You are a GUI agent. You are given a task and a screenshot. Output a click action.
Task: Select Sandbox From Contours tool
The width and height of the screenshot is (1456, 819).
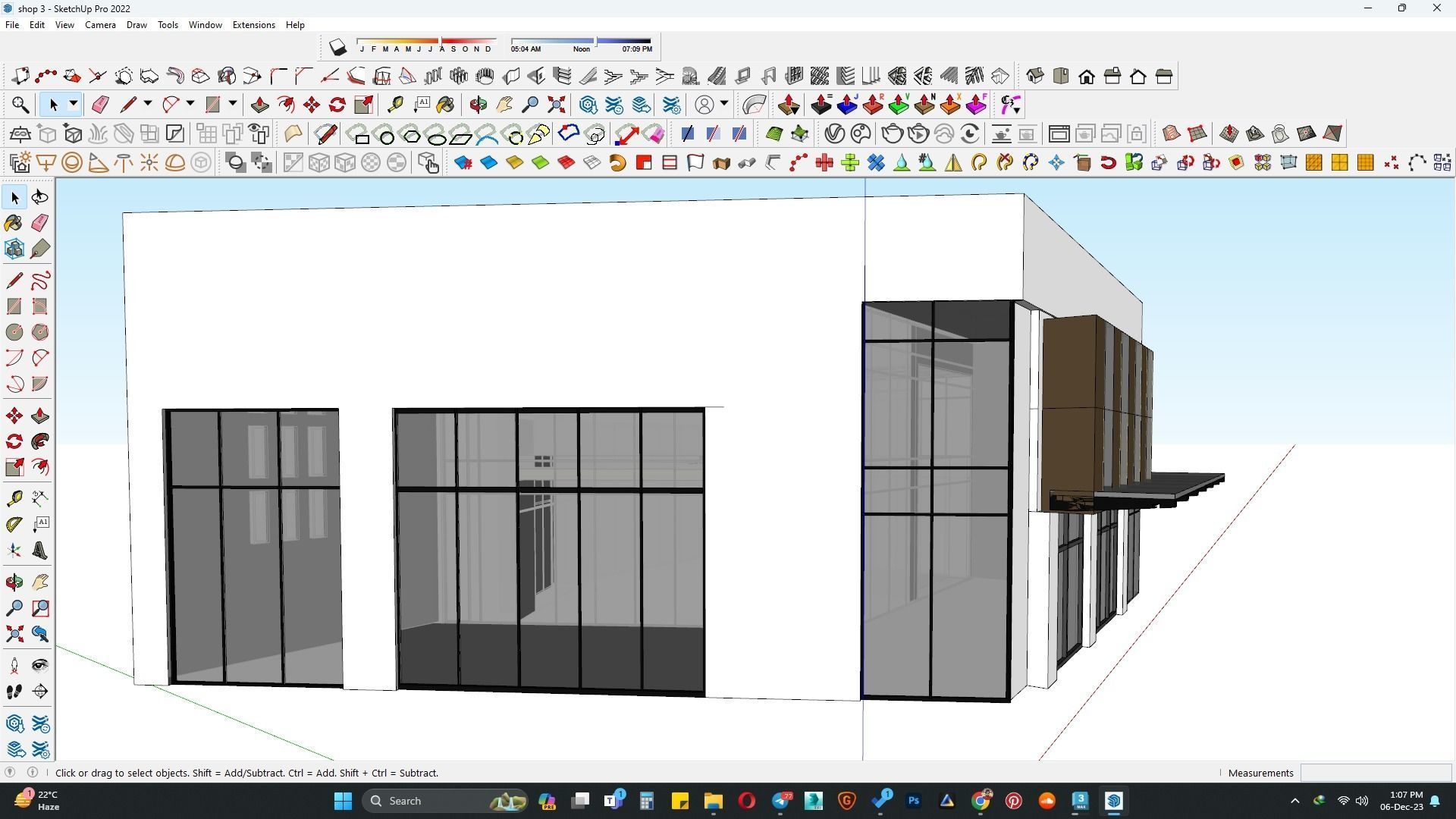(x=1171, y=134)
